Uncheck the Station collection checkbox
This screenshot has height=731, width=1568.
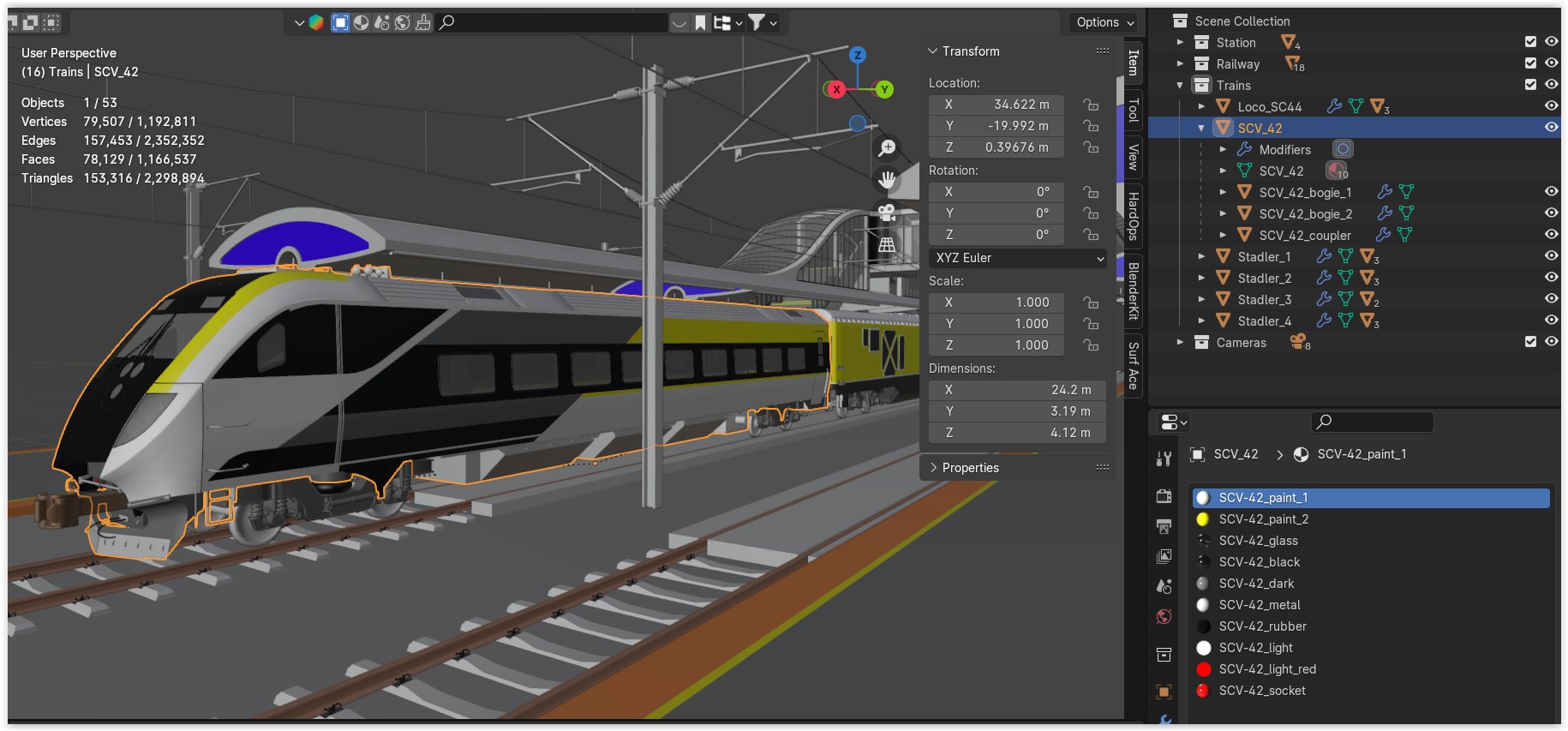(x=1530, y=41)
